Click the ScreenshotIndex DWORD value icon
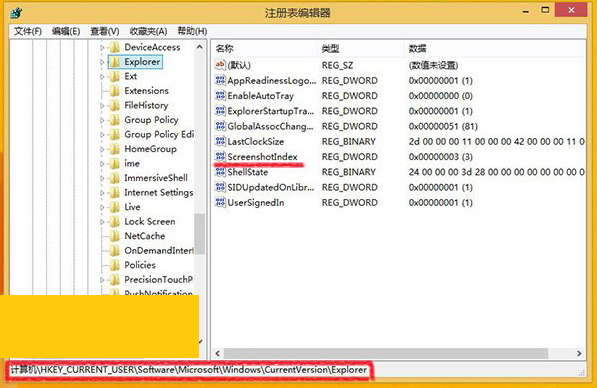 (220, 156)
